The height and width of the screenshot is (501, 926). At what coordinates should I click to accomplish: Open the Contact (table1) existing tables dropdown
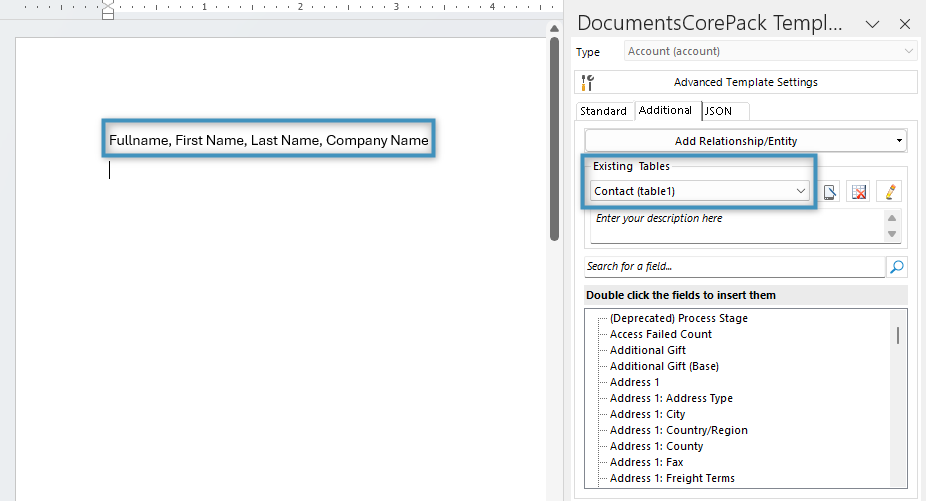click(x=700, y=191)
